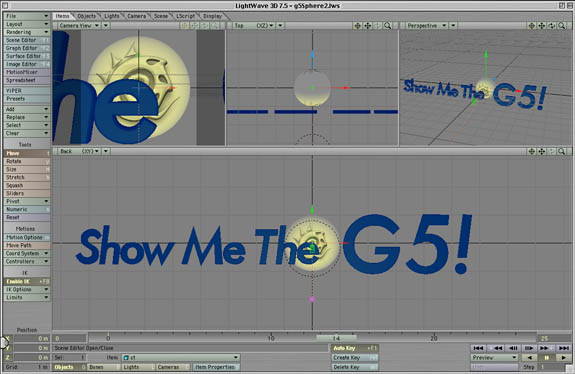Toggle the Auto Key button
The image size is (575, 374).
click(x=355, y=348)
